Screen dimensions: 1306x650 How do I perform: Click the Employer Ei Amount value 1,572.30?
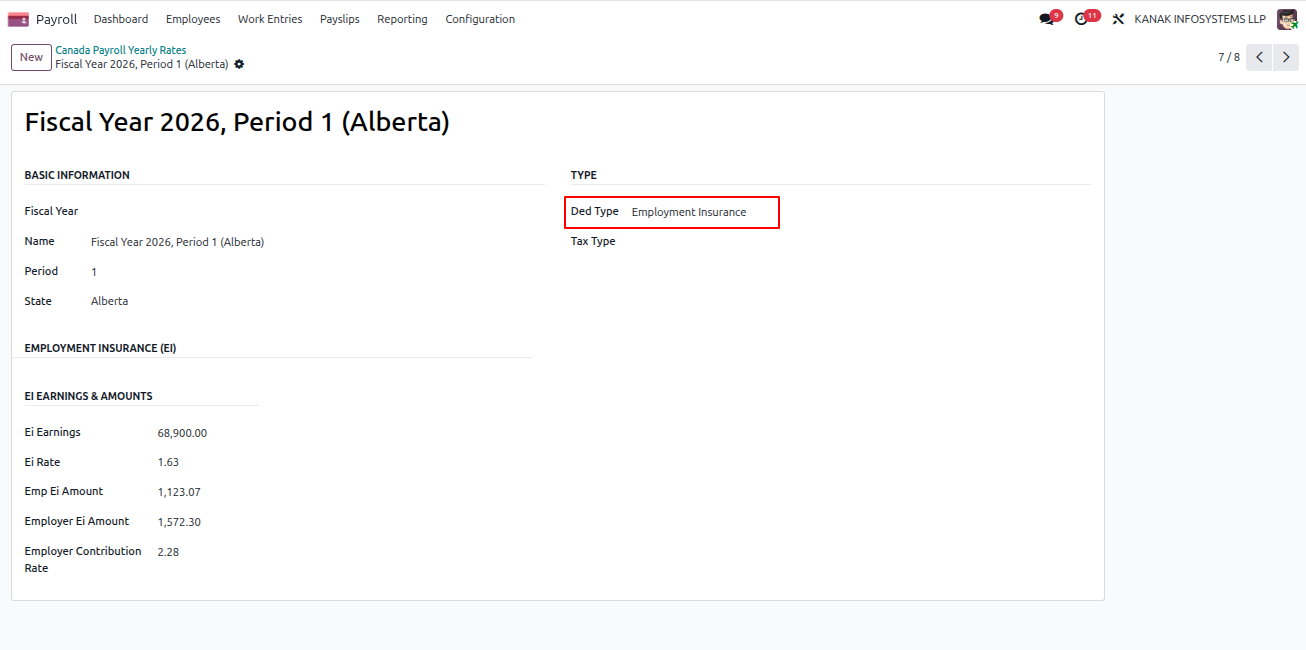[179, 522]
